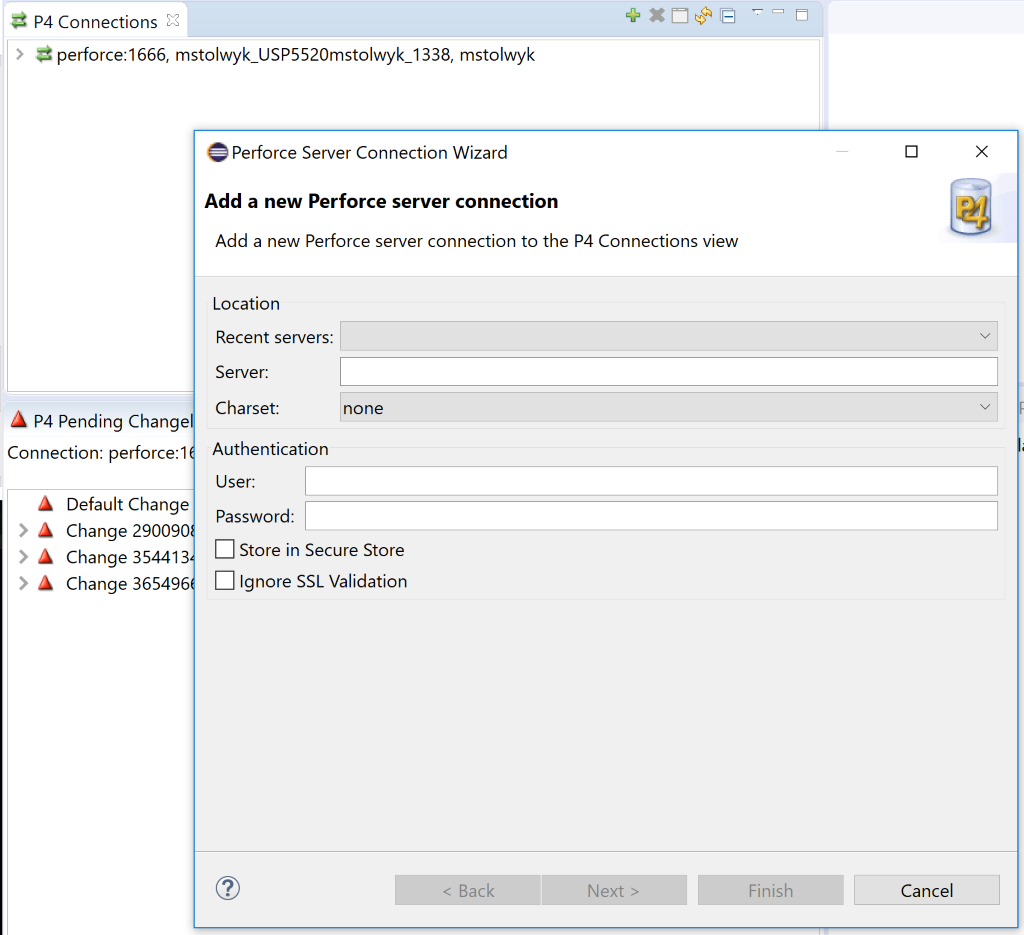
Task: Select the P4 Connections tab
Action: [95, 22]
